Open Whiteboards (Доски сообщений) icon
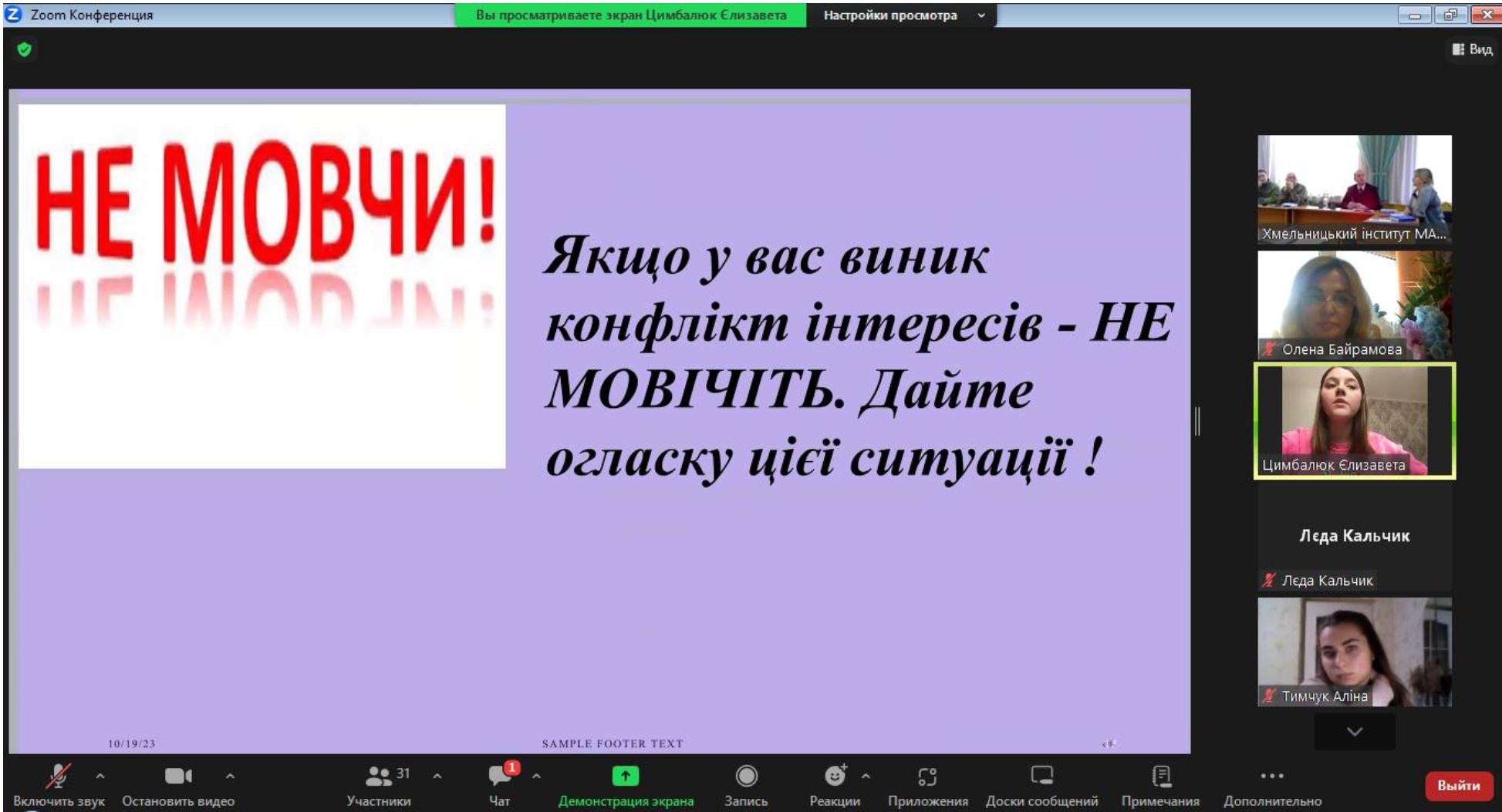 click(x=1041, y=776)
